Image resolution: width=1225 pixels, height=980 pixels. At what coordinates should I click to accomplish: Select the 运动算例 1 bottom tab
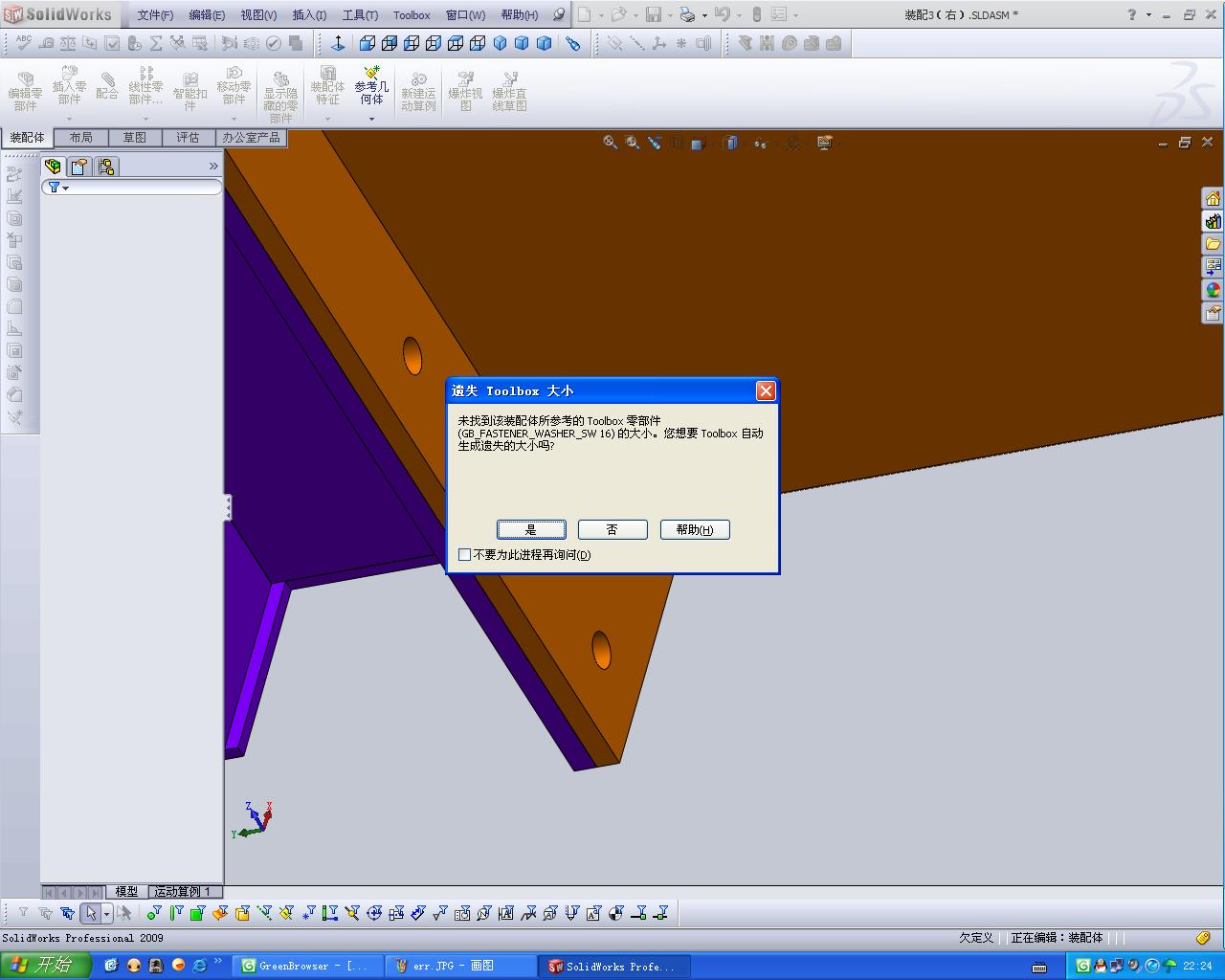(183, 892)
